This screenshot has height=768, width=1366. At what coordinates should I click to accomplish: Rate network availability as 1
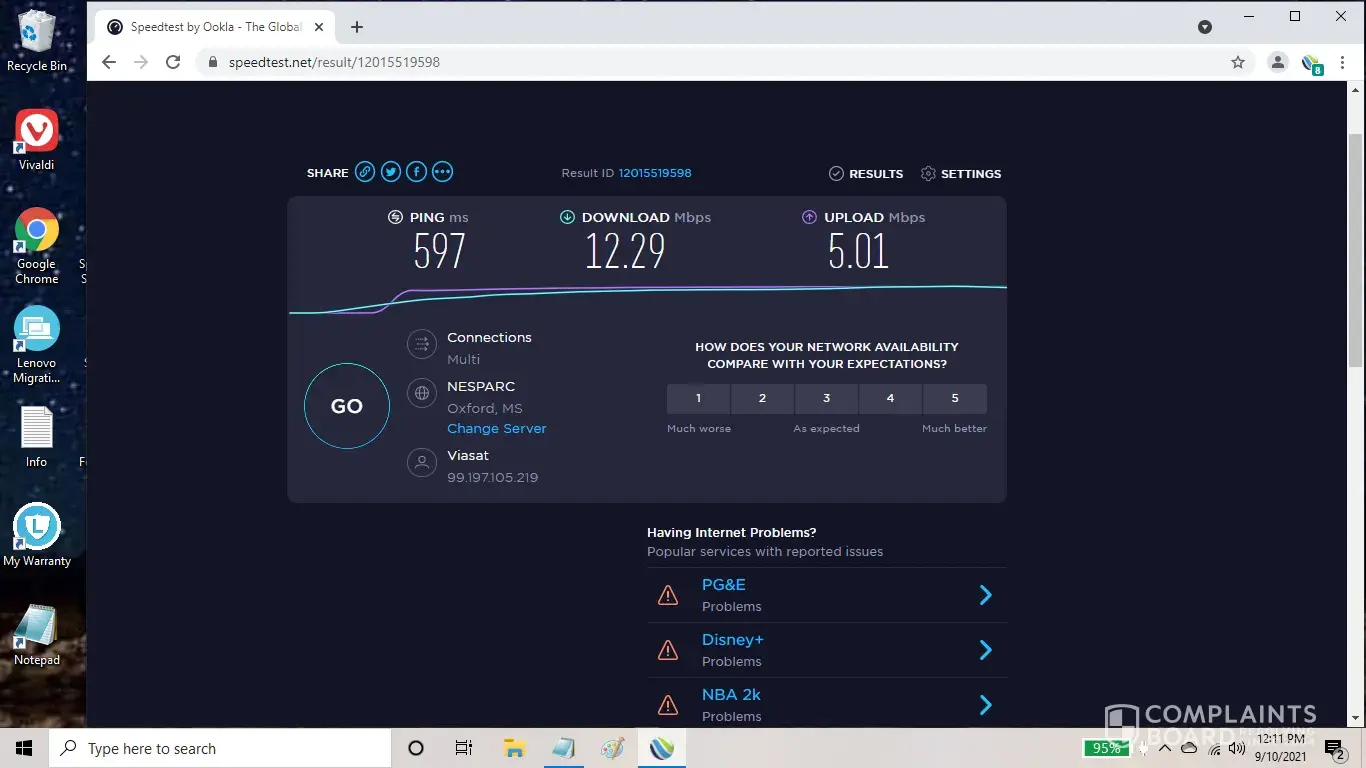[698, 398]
